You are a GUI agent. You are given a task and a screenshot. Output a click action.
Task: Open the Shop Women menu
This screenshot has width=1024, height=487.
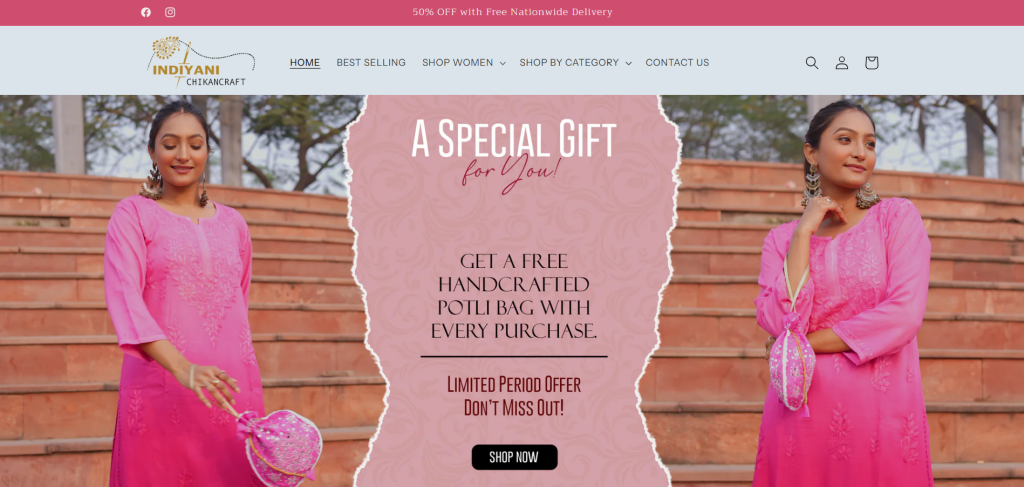click(x=457, y=63)
